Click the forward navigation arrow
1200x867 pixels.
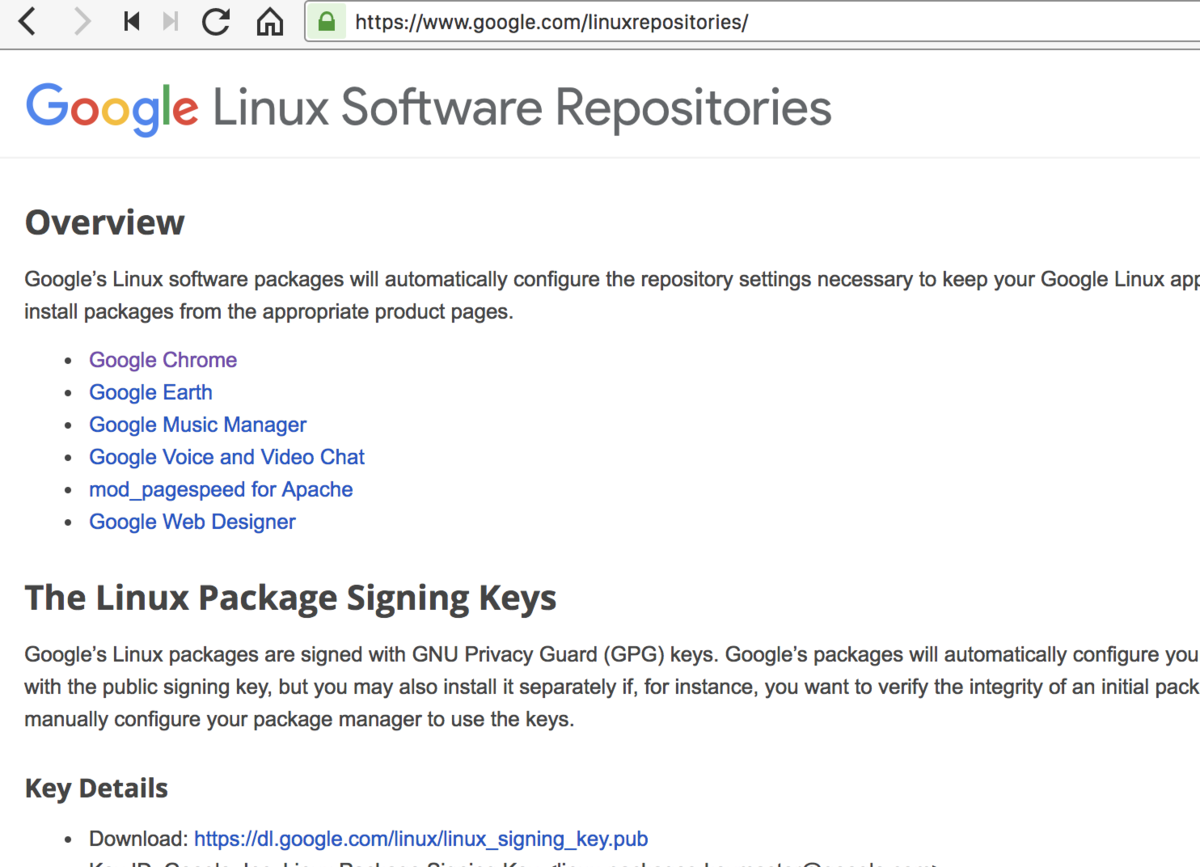82,21
